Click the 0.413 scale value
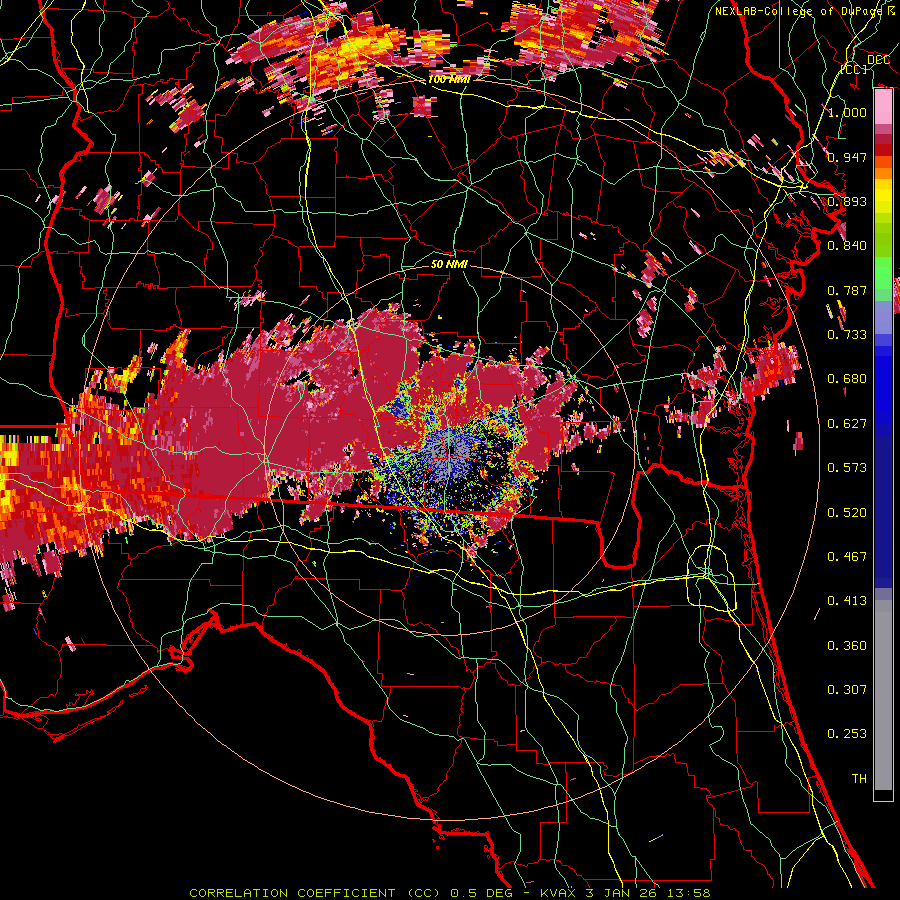Screen dimensions: 900x900 tap(847, 601)
